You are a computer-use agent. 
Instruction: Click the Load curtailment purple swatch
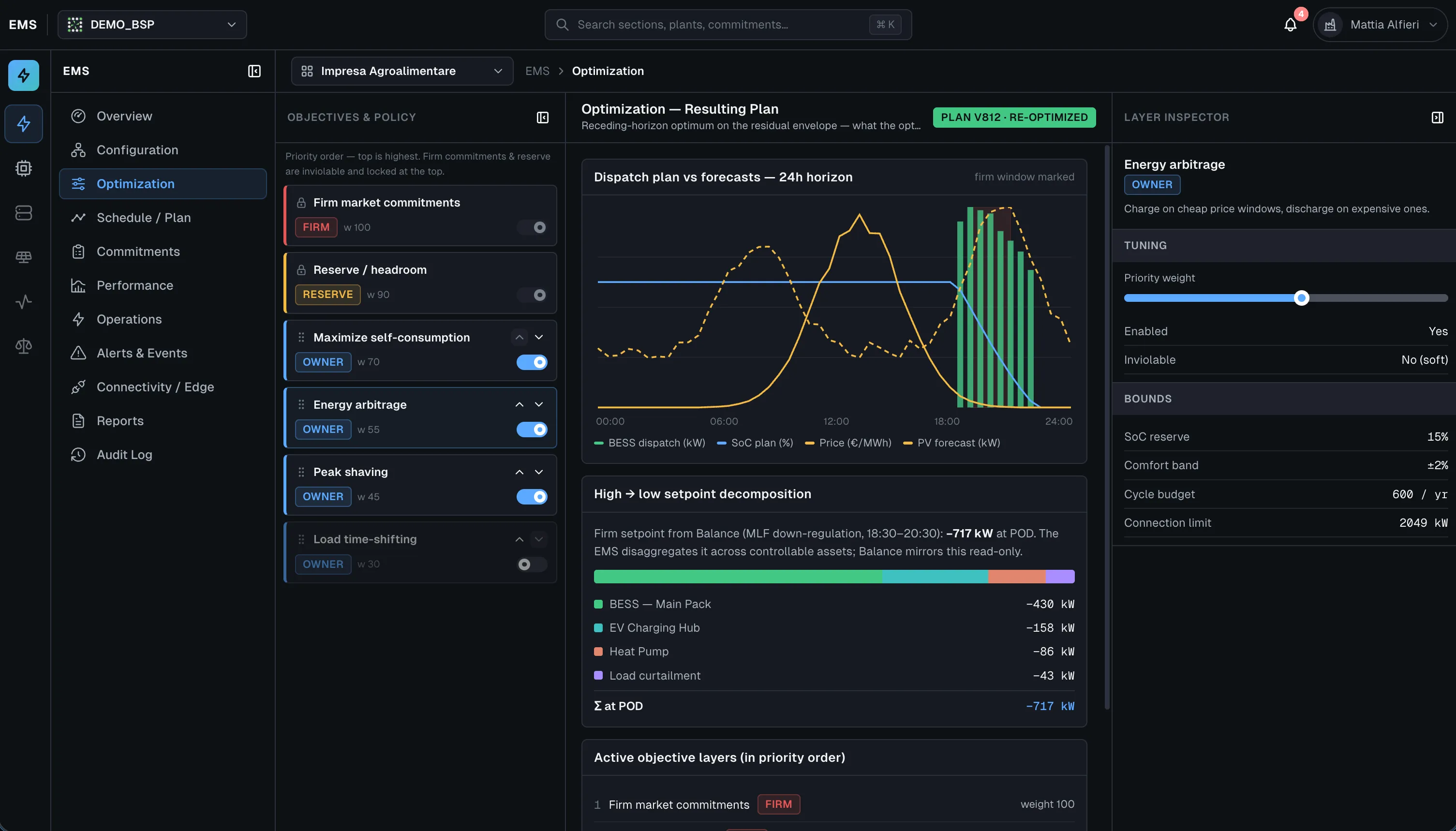[598, 675]
